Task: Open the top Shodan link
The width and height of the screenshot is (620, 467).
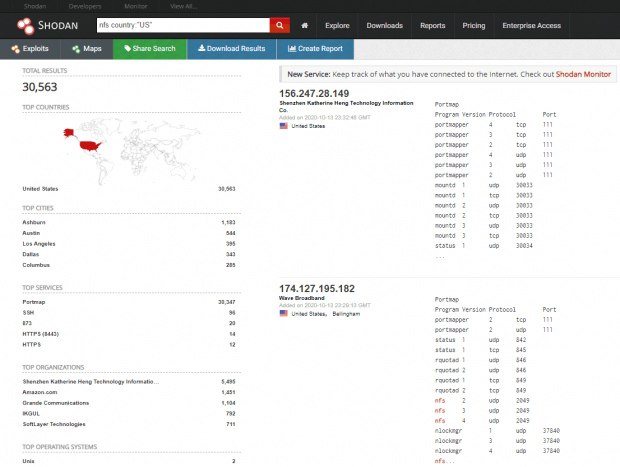Action: pos(35,6)
